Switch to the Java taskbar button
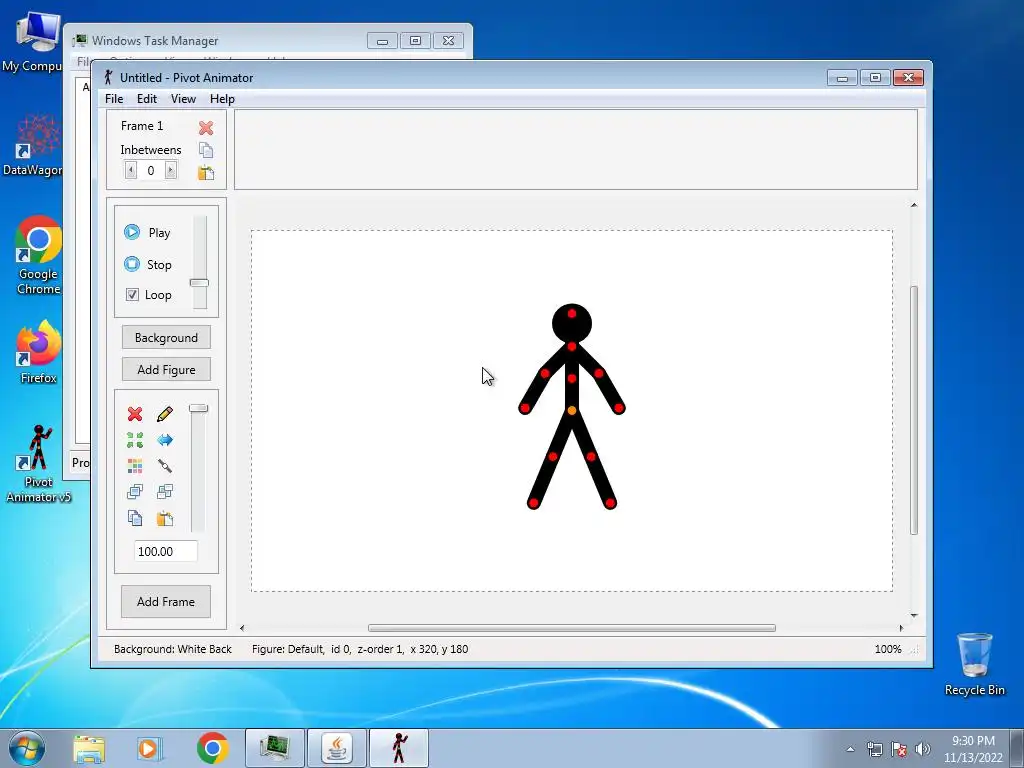Viewport: 1024px width, 768px height. coord(337,748)
